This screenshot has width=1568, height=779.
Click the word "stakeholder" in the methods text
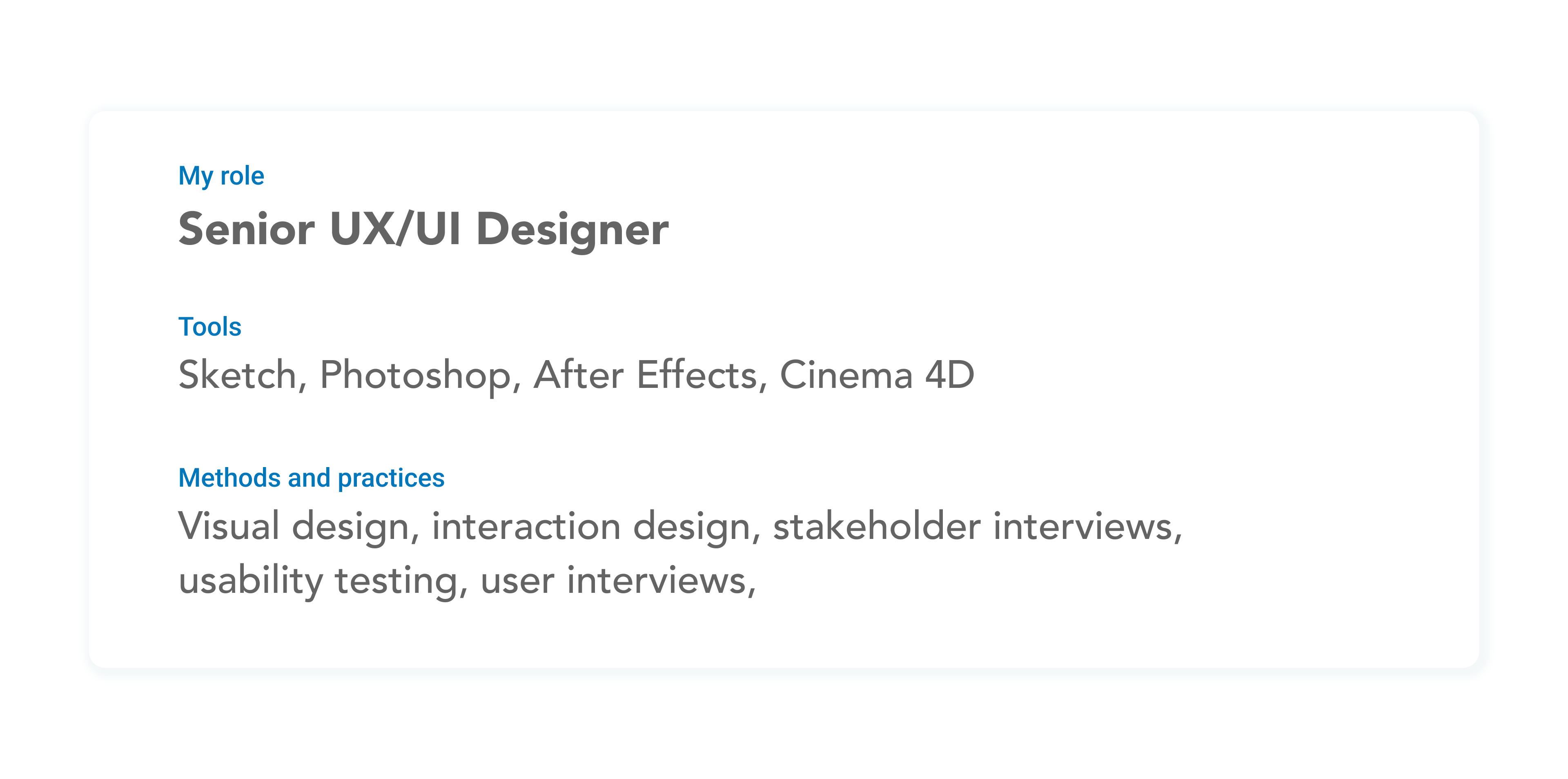point(877,526)
